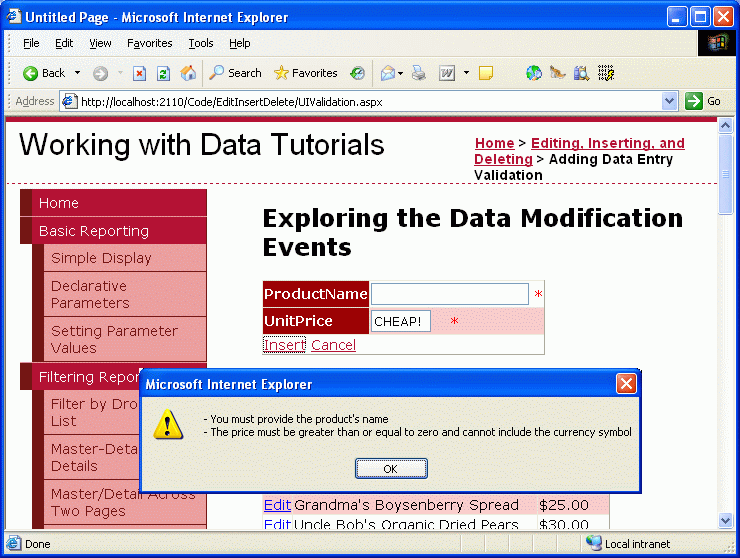
Task: Select Basic Reporting in the sidebar
Action: pyautogui.click(x=113, y=231)
